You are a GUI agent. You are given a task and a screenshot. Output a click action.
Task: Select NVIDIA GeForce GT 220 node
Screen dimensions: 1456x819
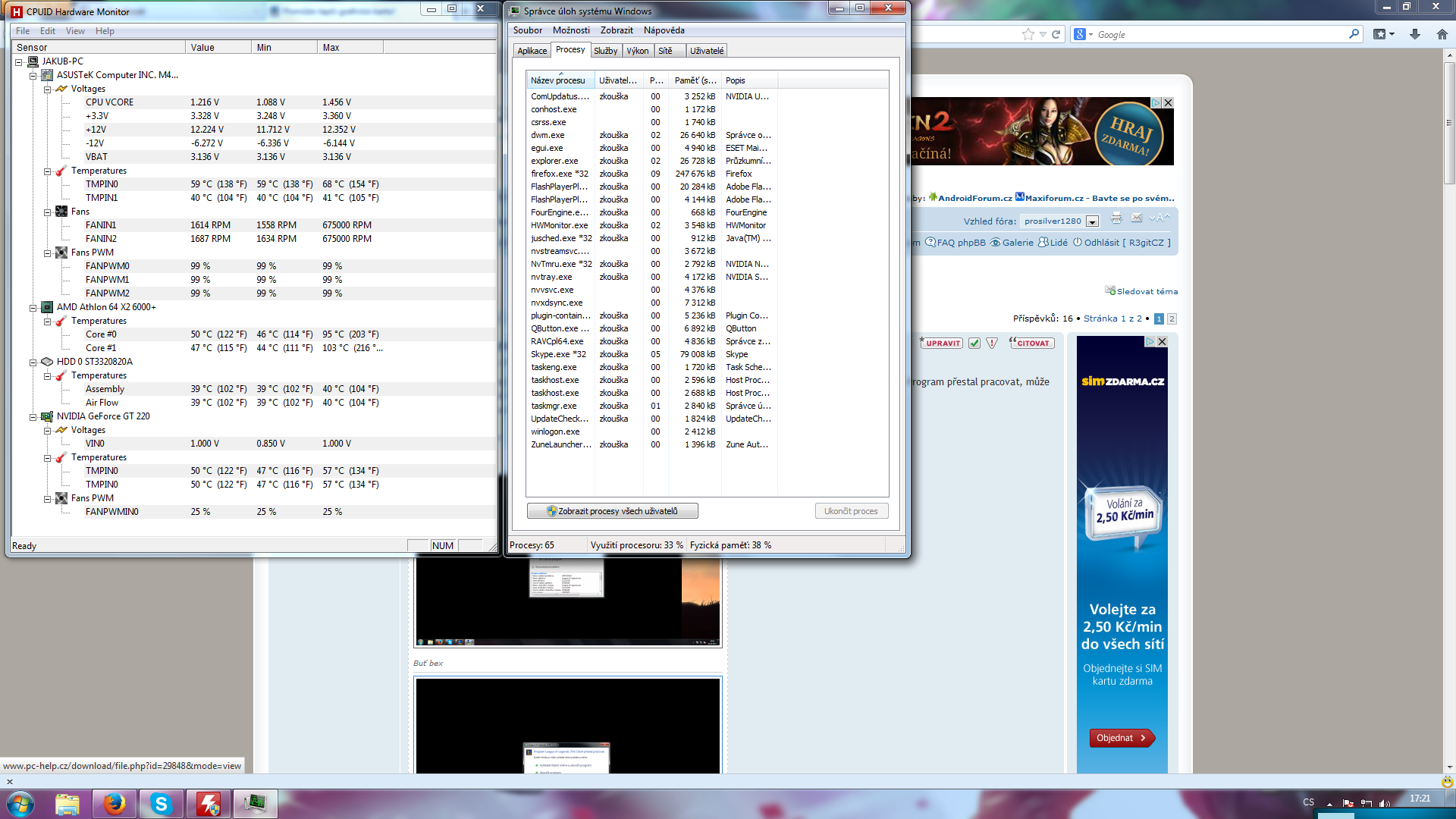click(103, 416)
